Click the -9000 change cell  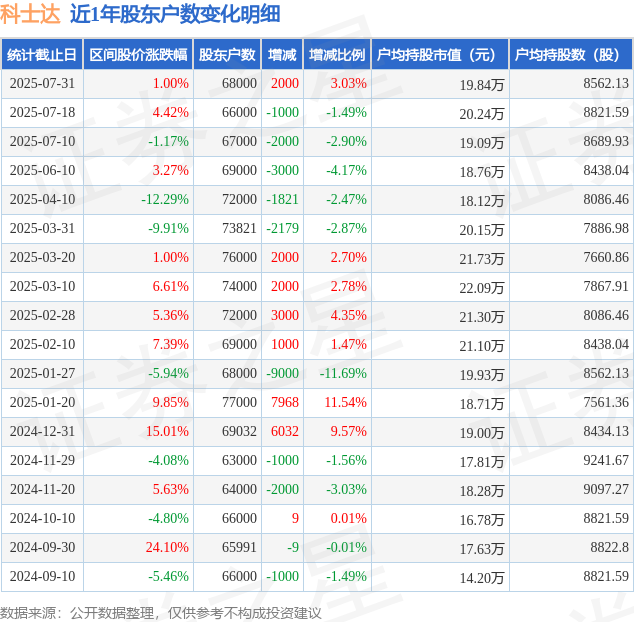point(283,373)
